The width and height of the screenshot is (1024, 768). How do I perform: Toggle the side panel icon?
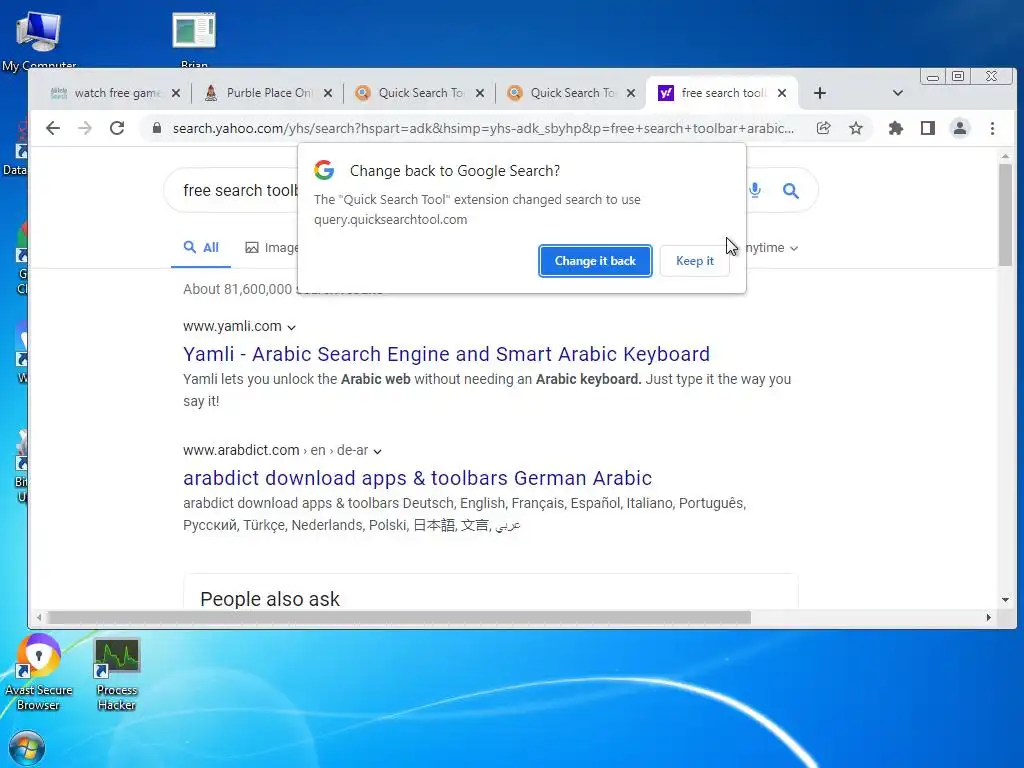(927, 128)
